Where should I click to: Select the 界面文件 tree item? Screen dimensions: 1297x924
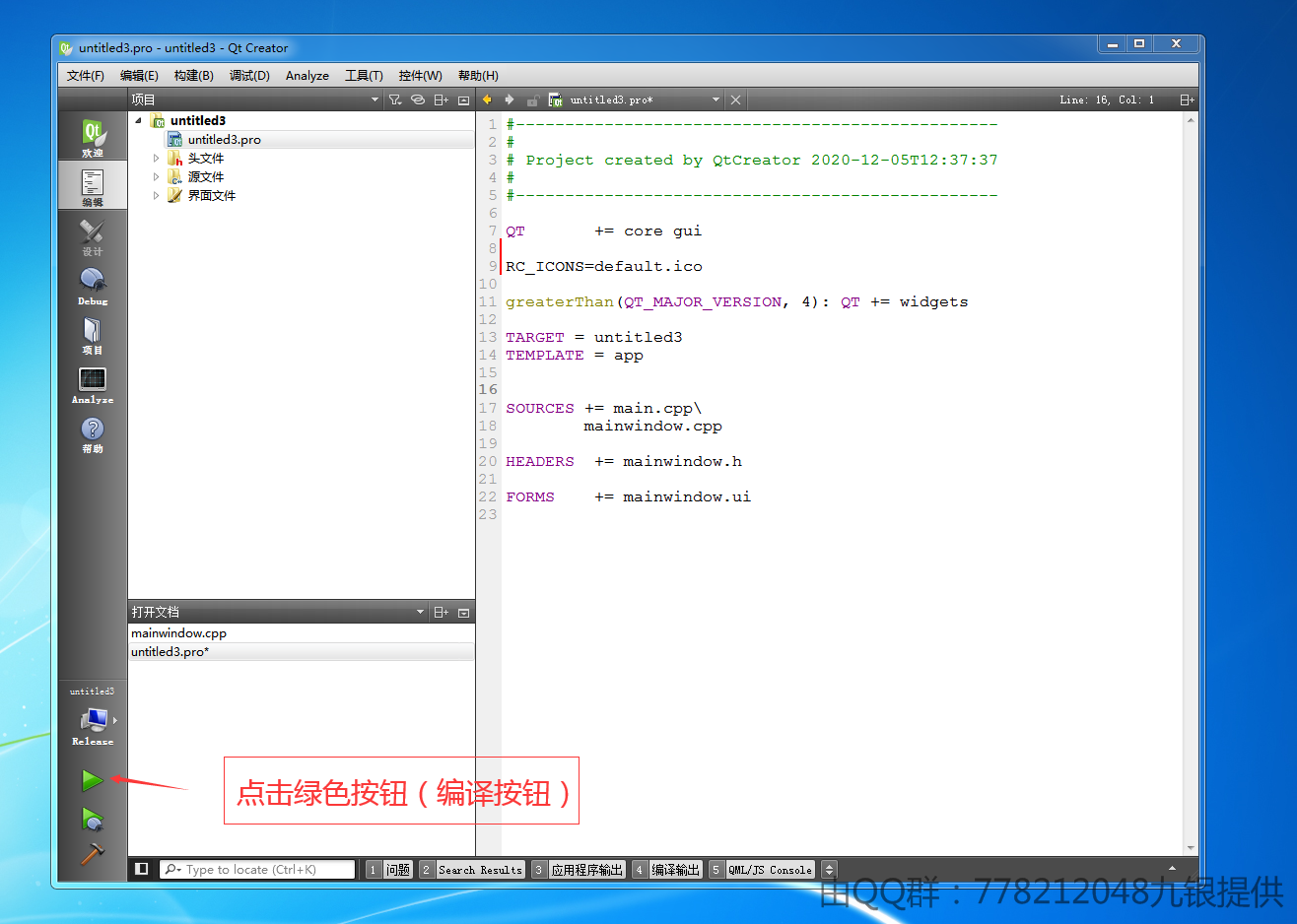(x=212, y=195)
